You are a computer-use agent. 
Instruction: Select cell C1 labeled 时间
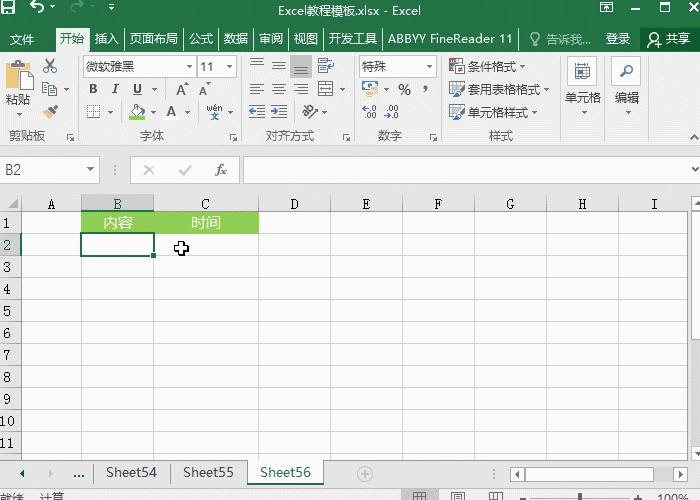(206, 222)
